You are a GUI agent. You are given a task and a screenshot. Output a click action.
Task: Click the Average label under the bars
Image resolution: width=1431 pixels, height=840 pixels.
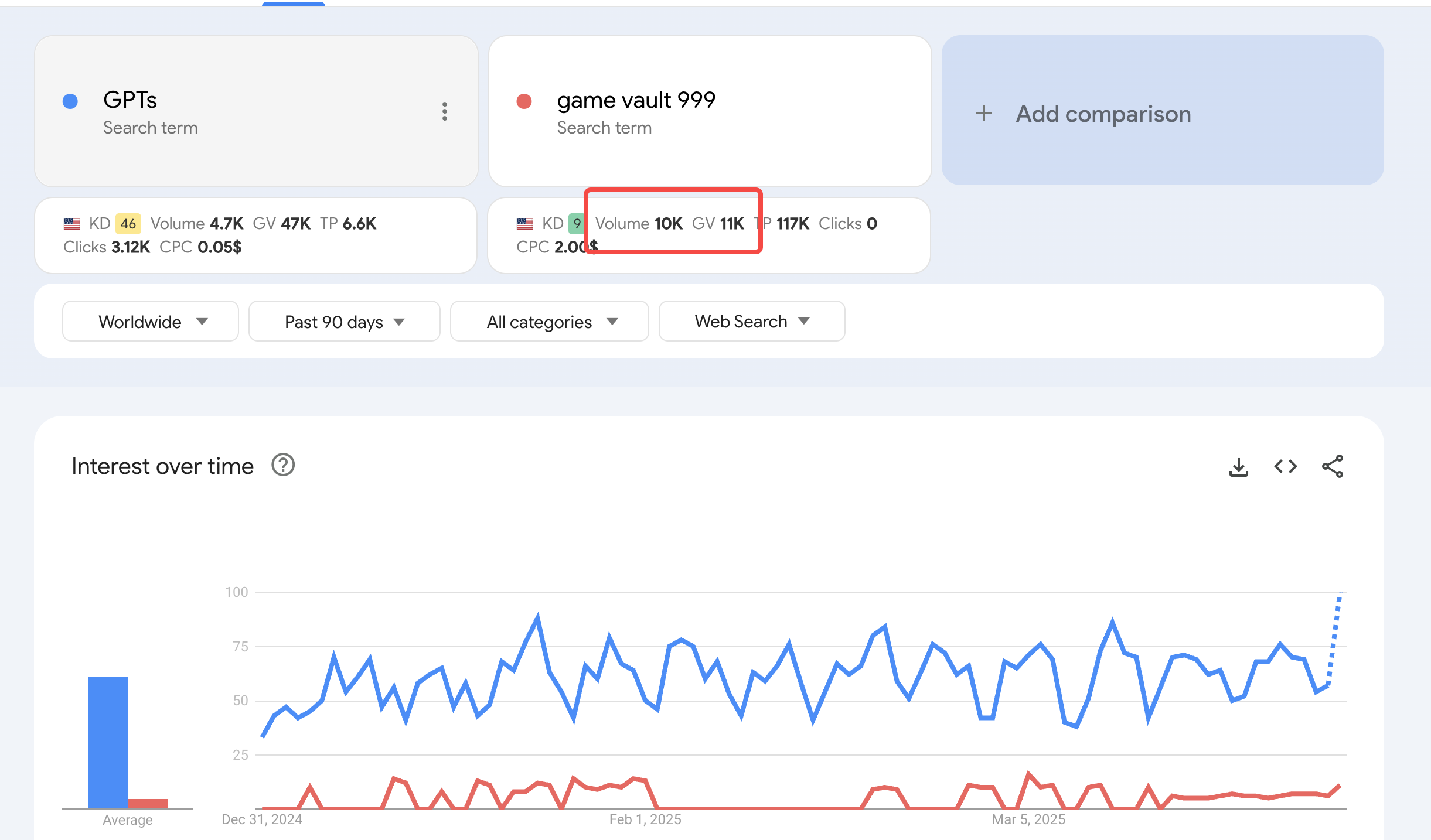(128, 820)
